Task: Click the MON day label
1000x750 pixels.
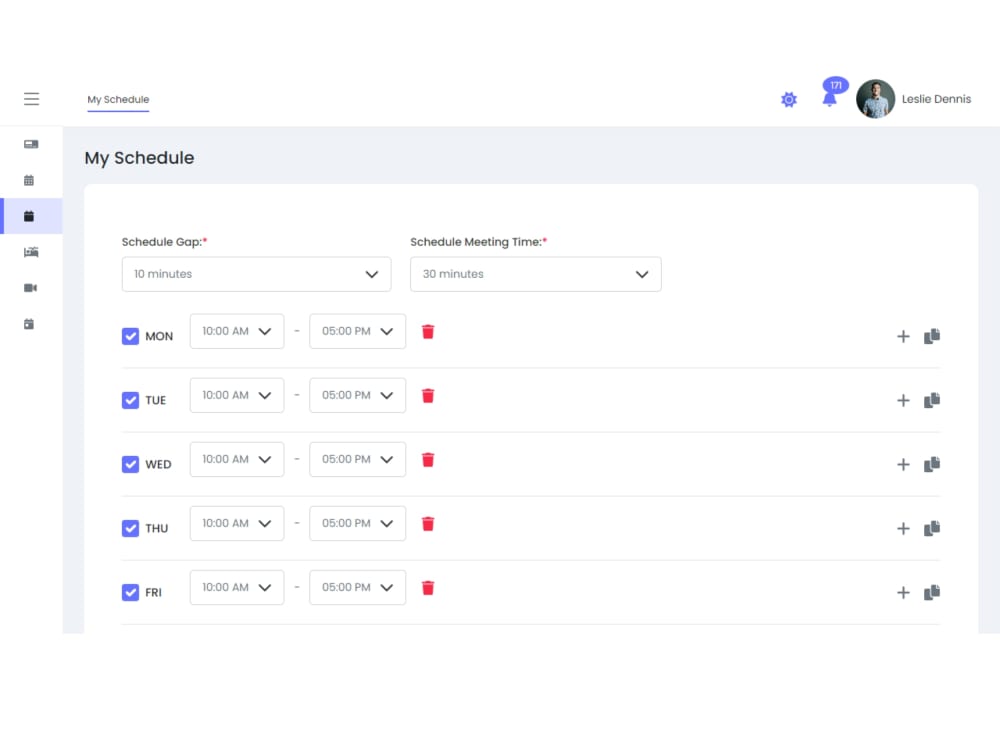Action: pos(159,337)
